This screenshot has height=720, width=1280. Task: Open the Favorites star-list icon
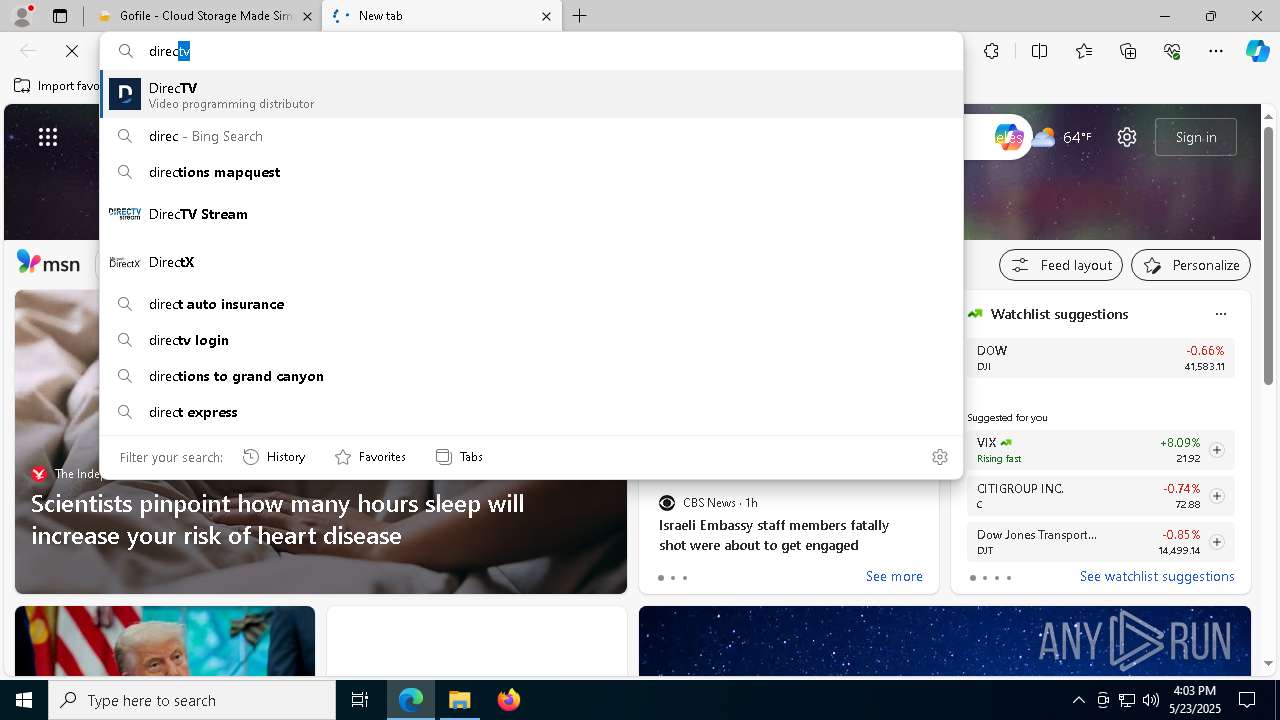click(x=1084, y=51)
